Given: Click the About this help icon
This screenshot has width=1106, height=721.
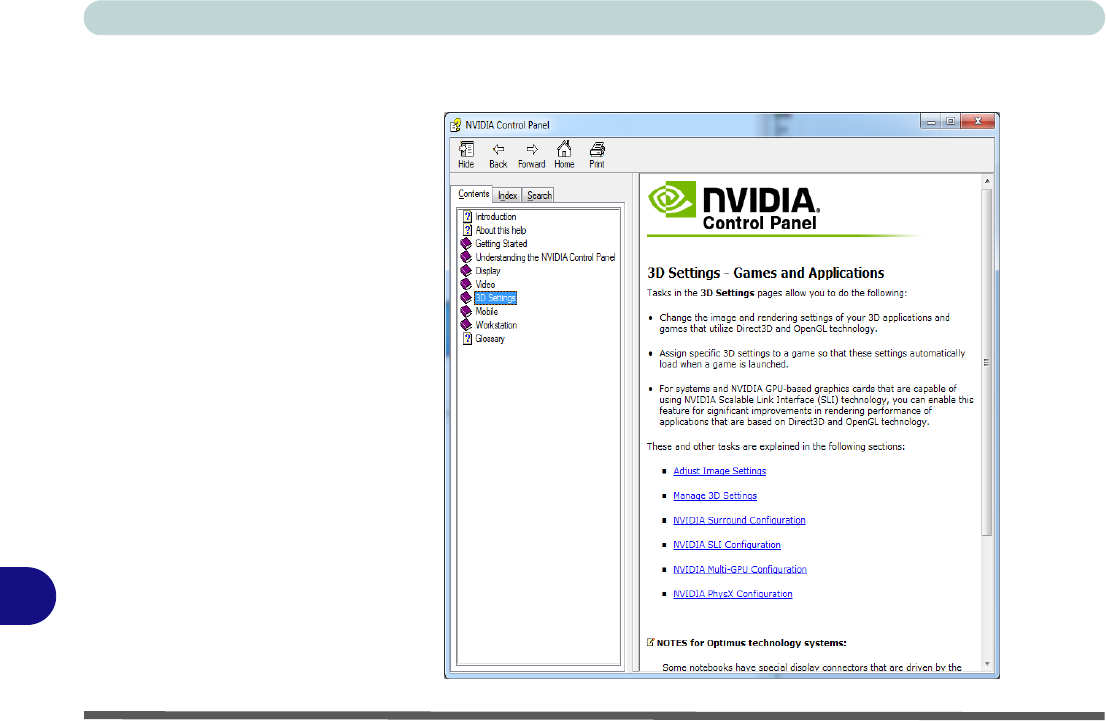Looking at the screenshot, I should tap(466, 230).
